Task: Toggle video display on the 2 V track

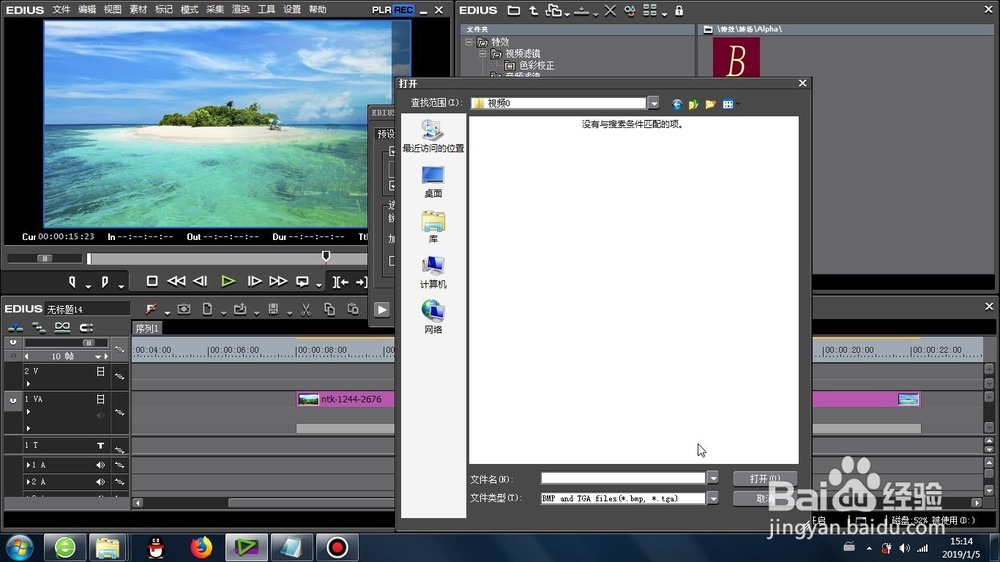Action: tap(100, 371)
